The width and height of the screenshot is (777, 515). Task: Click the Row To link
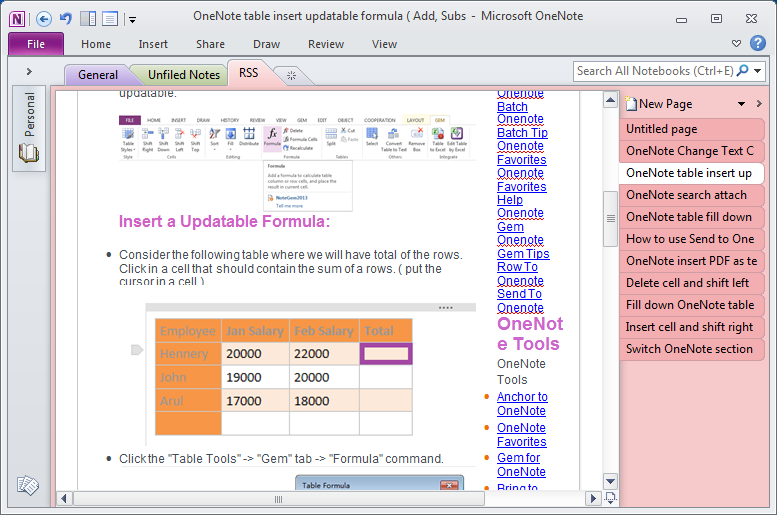coord(517,267)
